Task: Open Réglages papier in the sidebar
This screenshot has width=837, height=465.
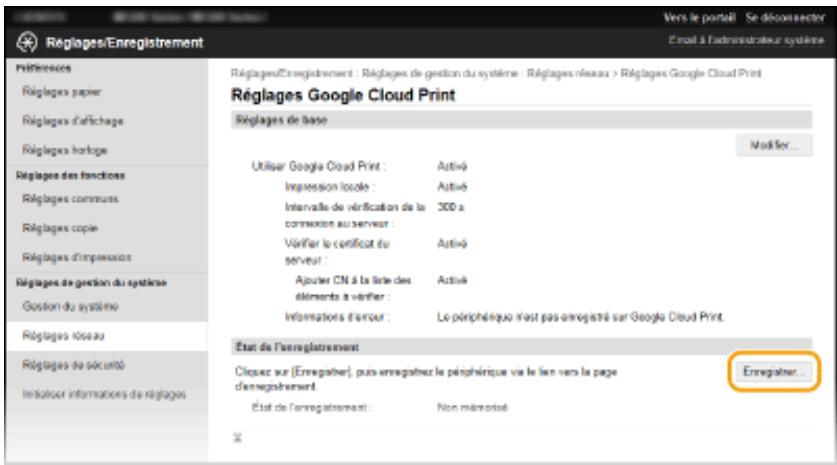Action: point(61,92)
